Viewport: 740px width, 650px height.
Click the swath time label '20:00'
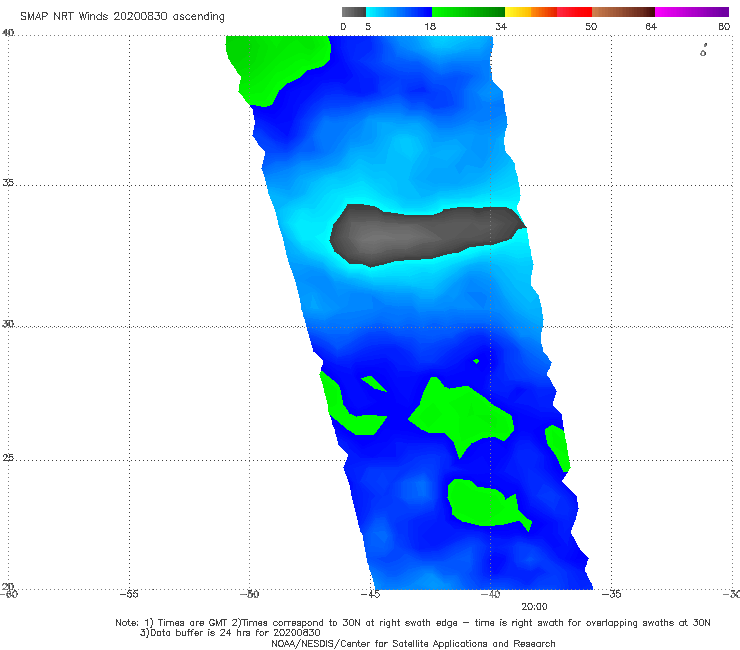534,607
